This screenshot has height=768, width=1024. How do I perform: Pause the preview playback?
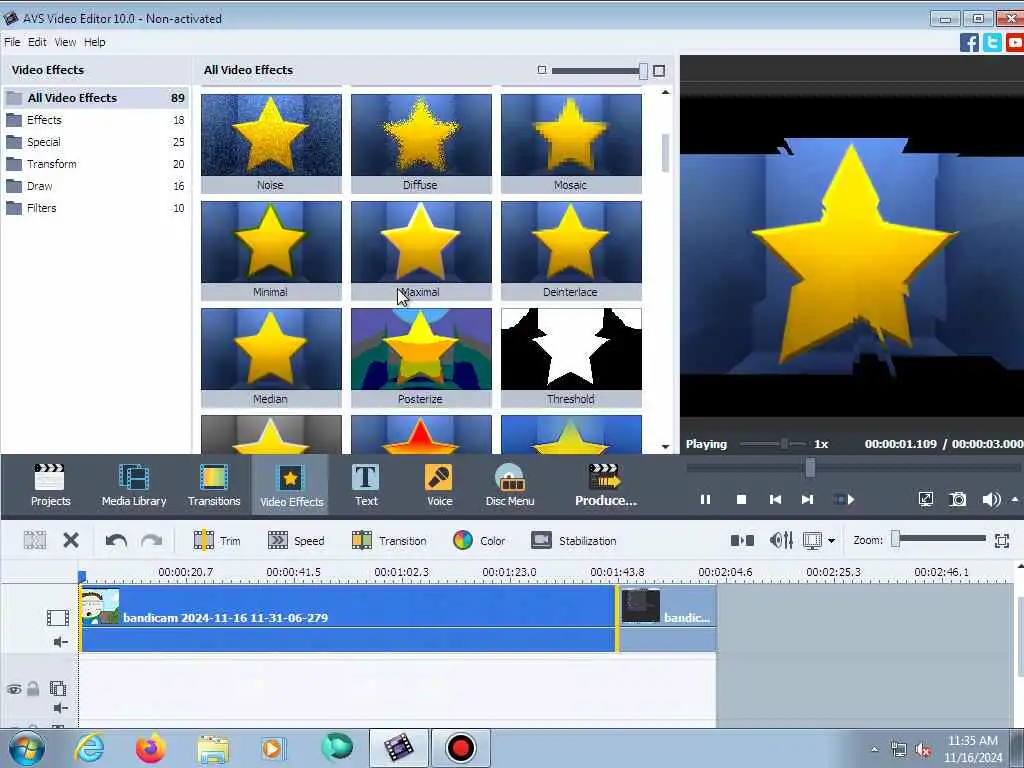(705, 500)
